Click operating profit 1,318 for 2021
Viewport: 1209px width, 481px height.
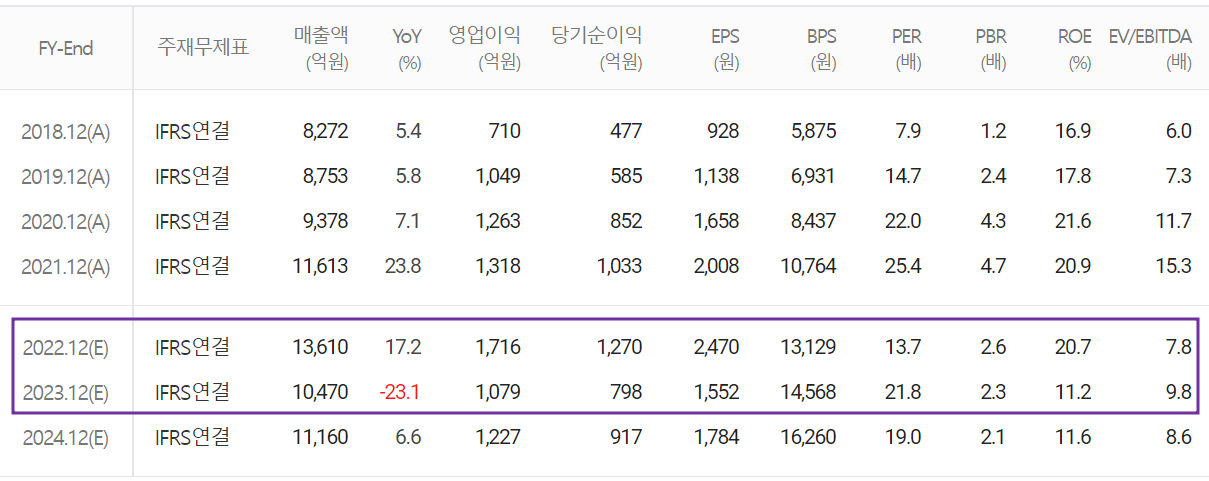click(x=498, y=266)
